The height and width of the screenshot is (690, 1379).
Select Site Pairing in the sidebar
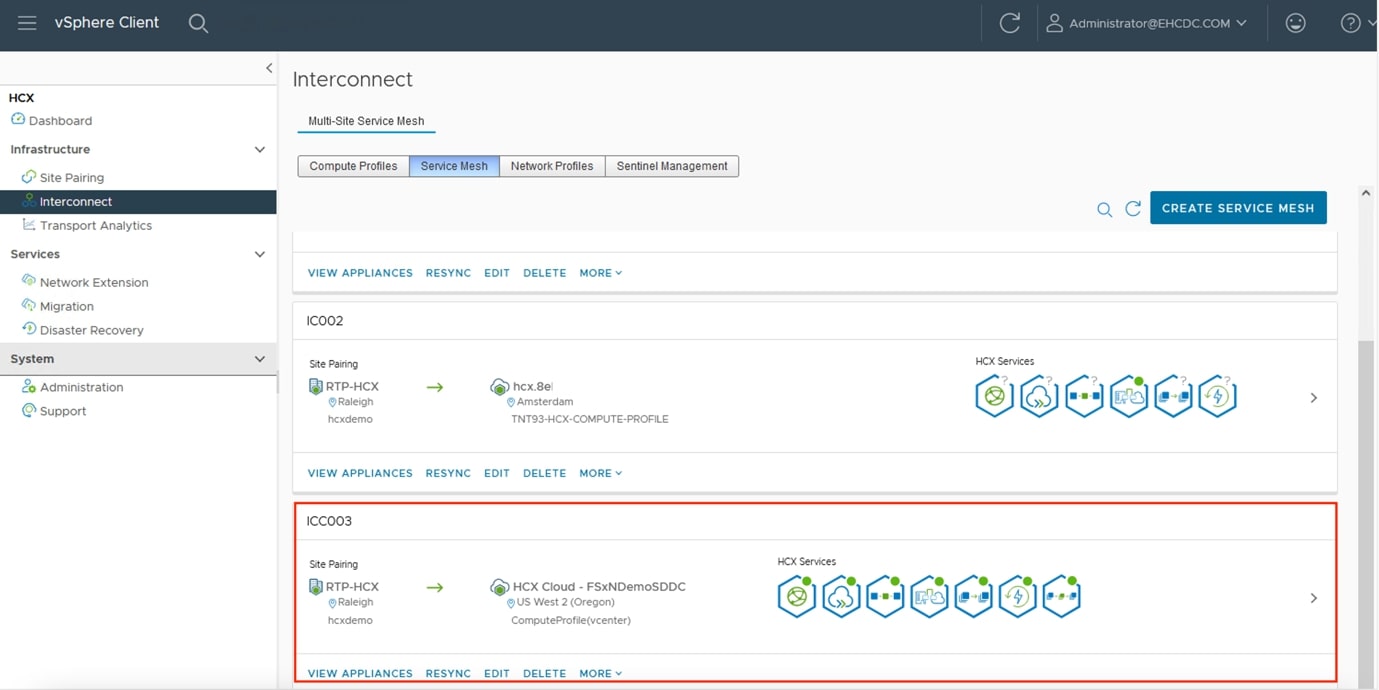(x=71, y=178)
